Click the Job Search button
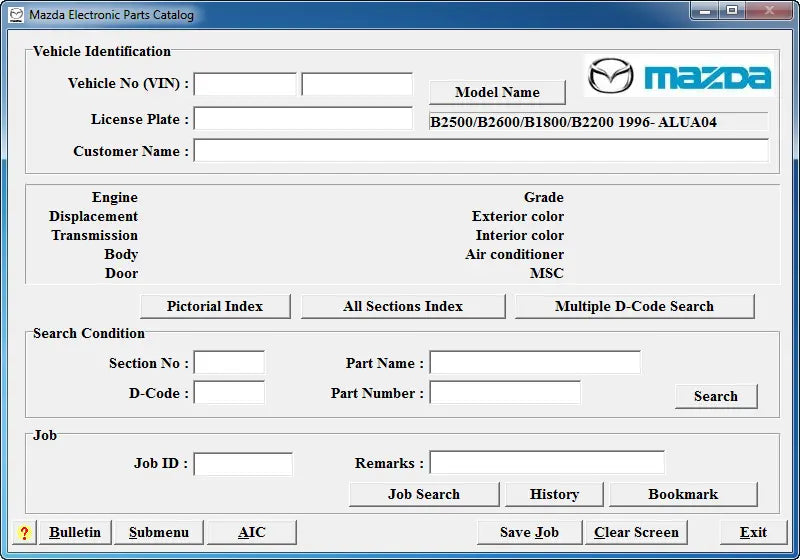The height and width of the screenshot is (560, 800). pyautogui.click(x=424, y=494)
